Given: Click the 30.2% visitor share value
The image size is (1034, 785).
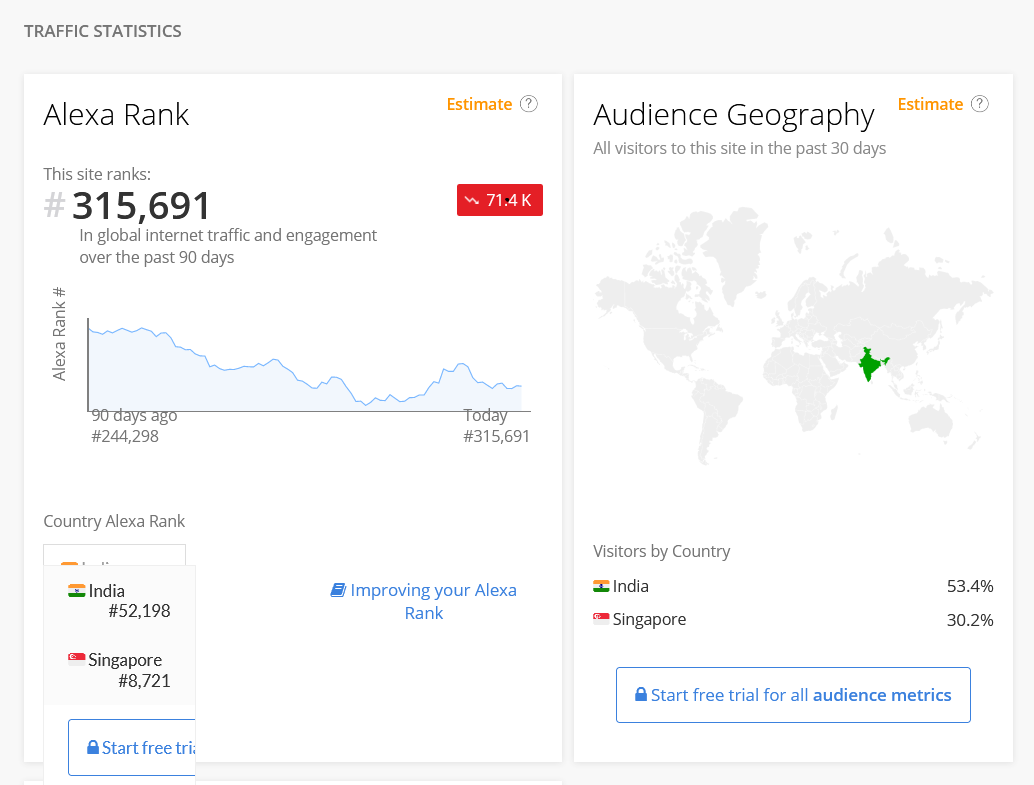Looking at the screenshot, I should (x=970, y=620).
